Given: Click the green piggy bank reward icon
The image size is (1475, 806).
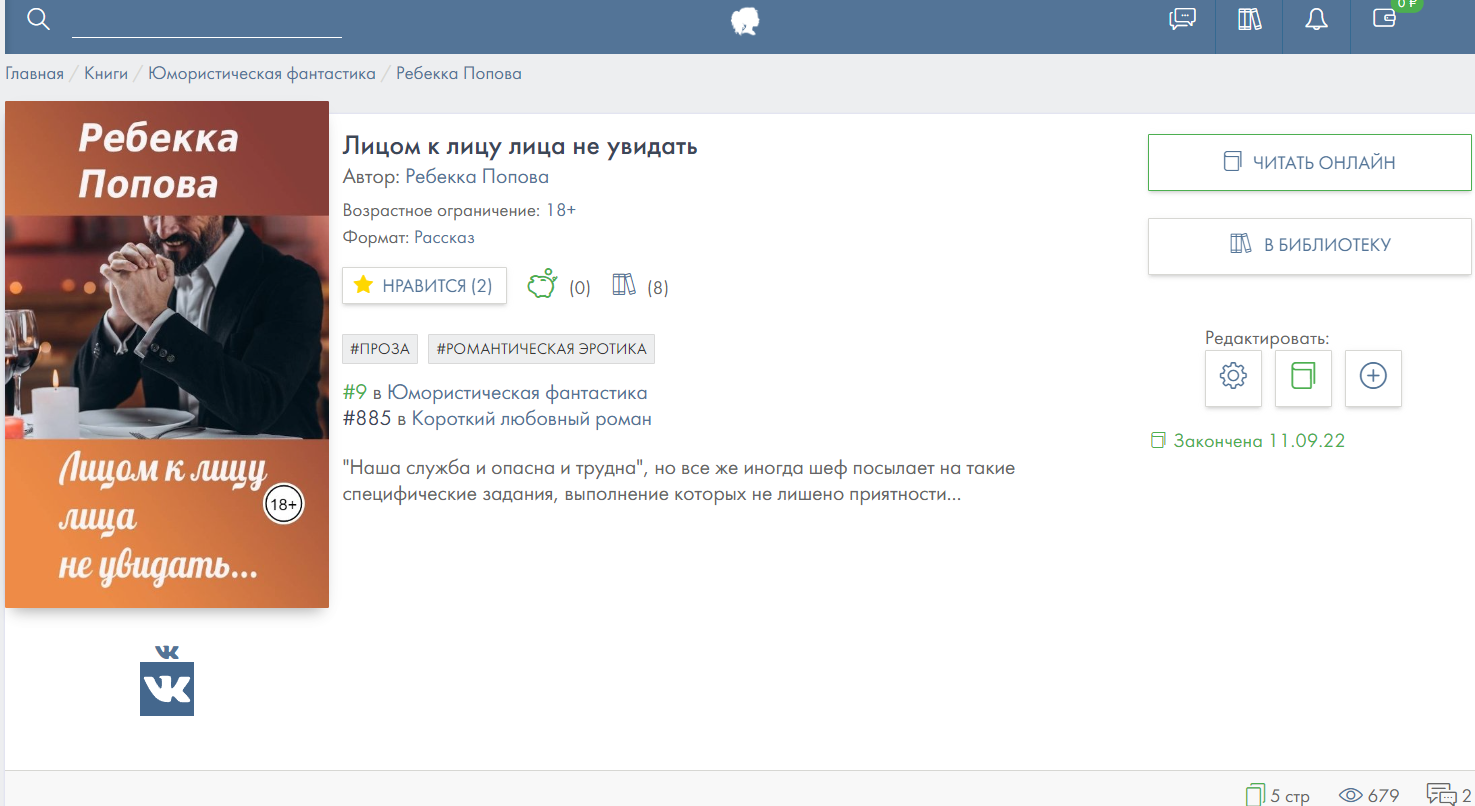Looking at the screenshot, I should pos(542,285).
